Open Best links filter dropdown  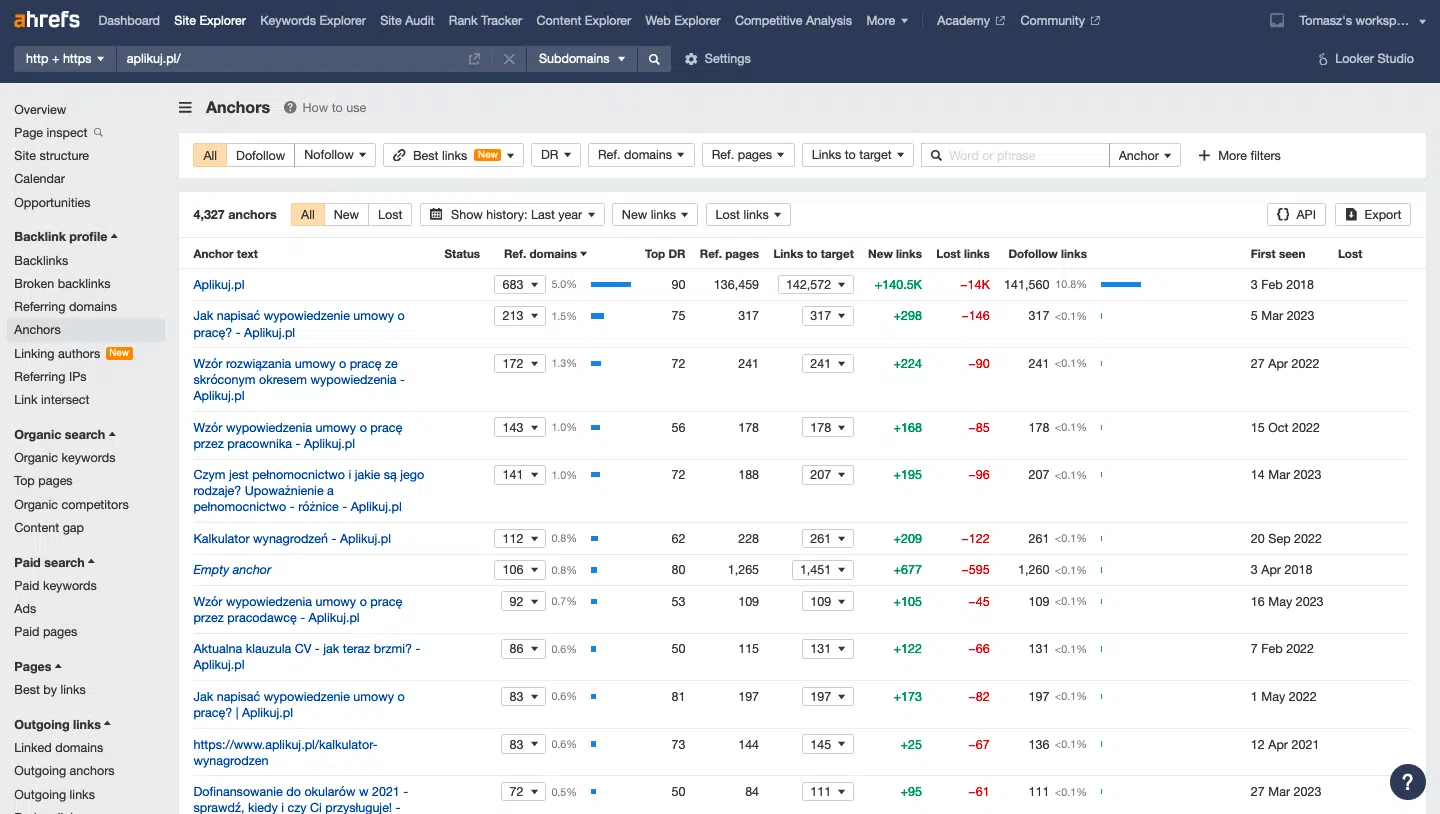click(453, 155)
